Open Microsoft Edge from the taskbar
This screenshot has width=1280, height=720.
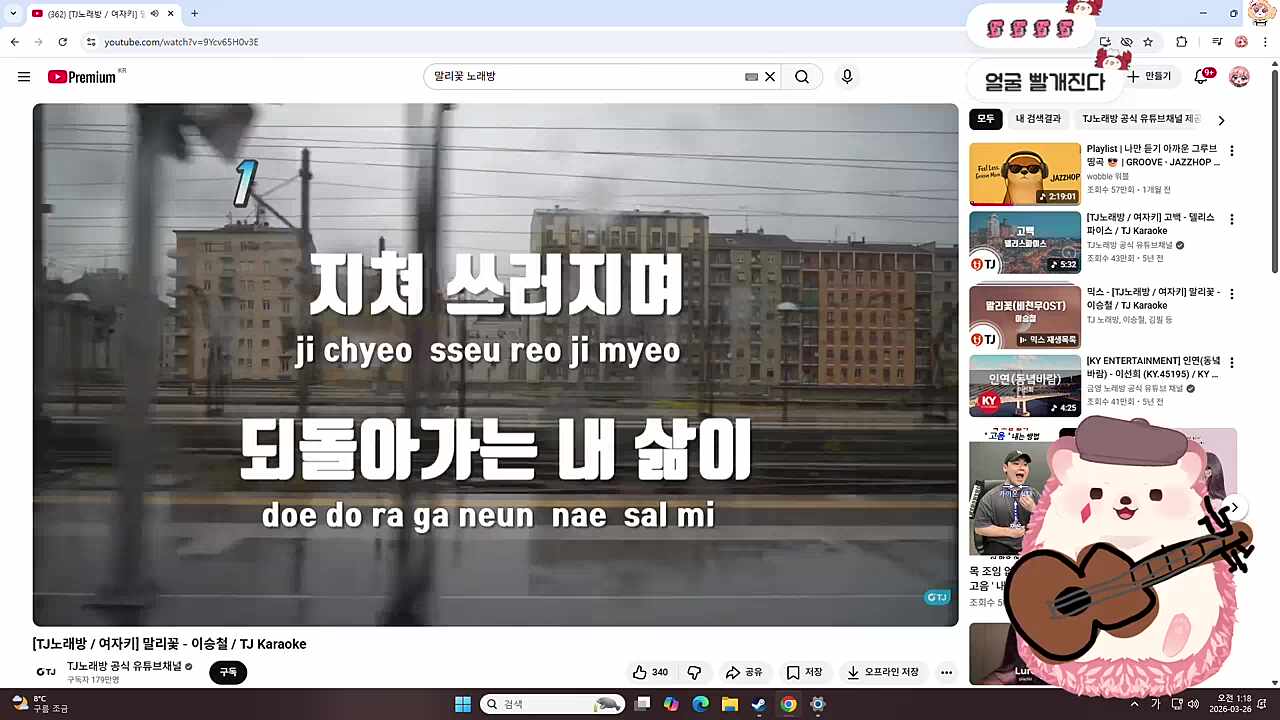tap(700, 704)
